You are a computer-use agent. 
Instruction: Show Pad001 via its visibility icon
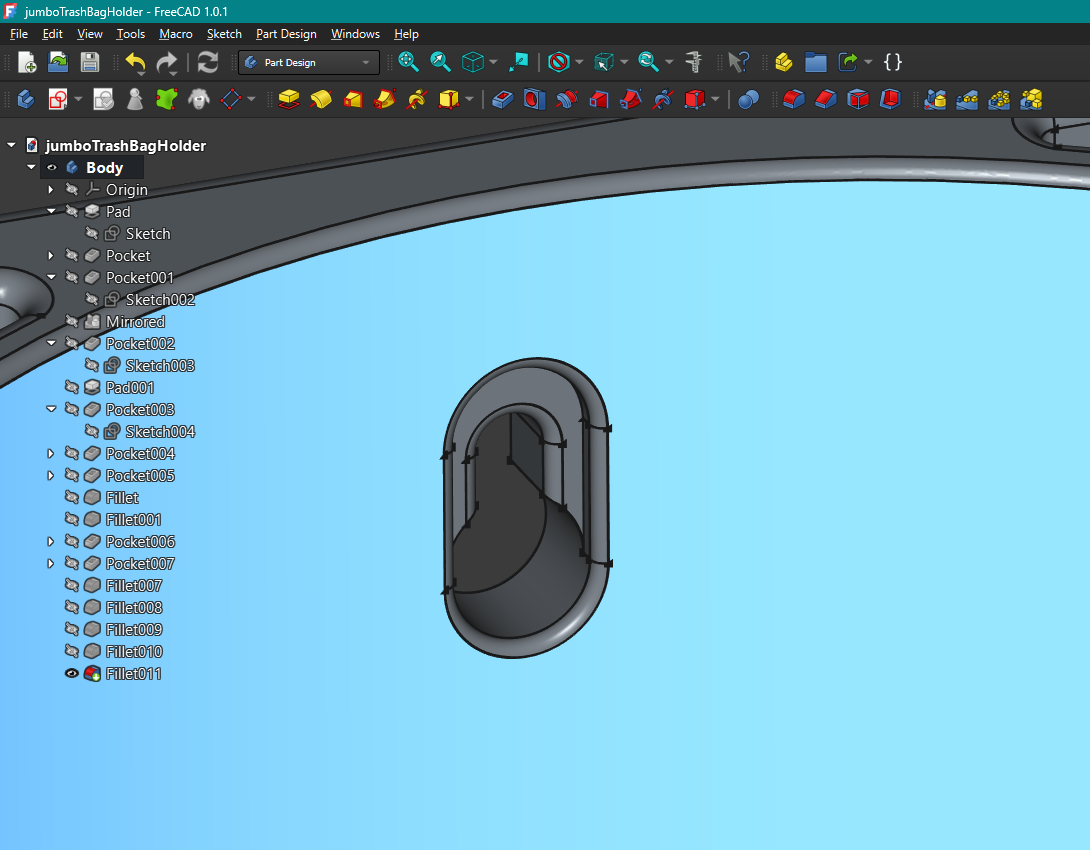[71, 387]
